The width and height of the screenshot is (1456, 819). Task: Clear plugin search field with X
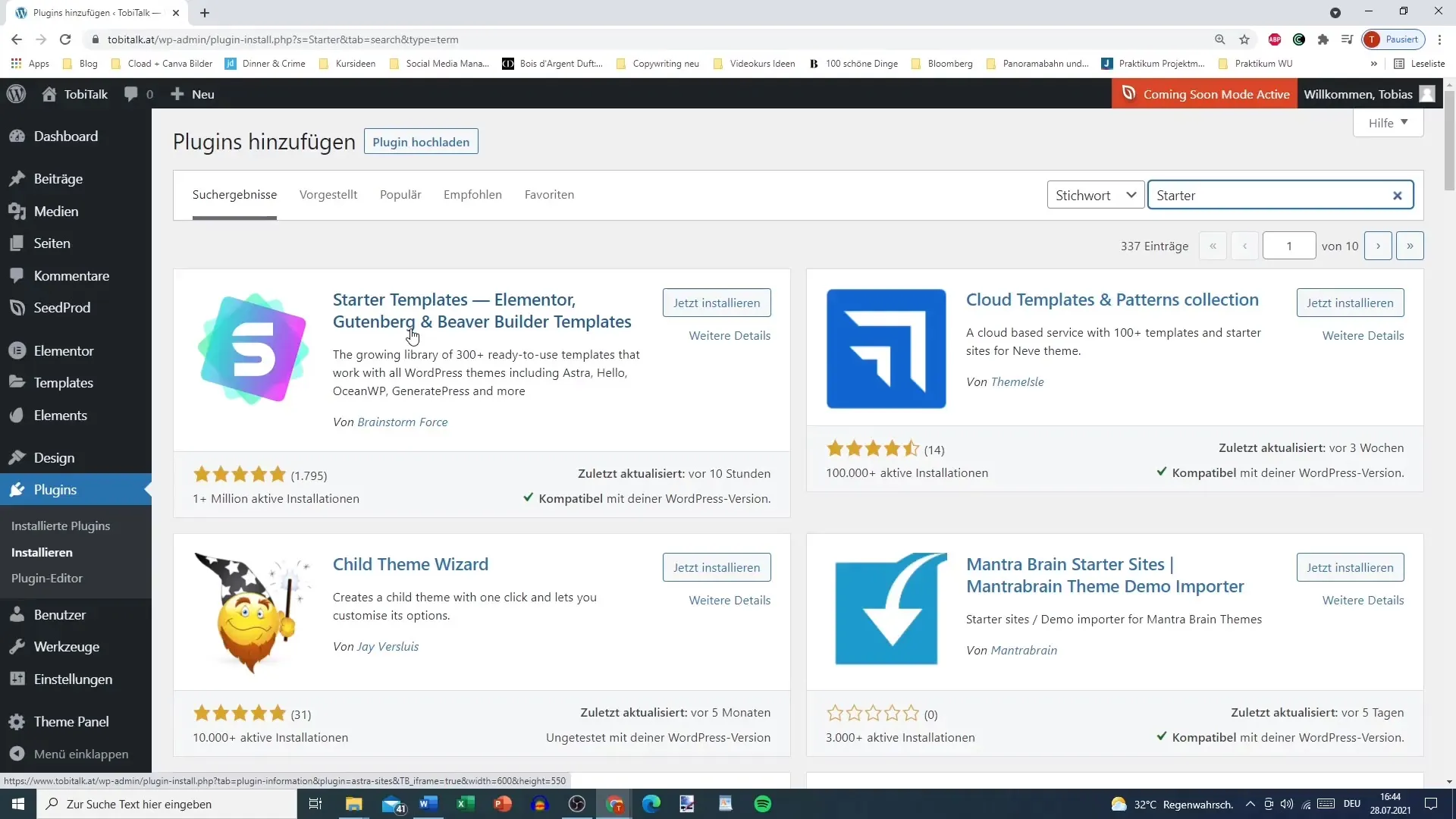[1397, 196]
